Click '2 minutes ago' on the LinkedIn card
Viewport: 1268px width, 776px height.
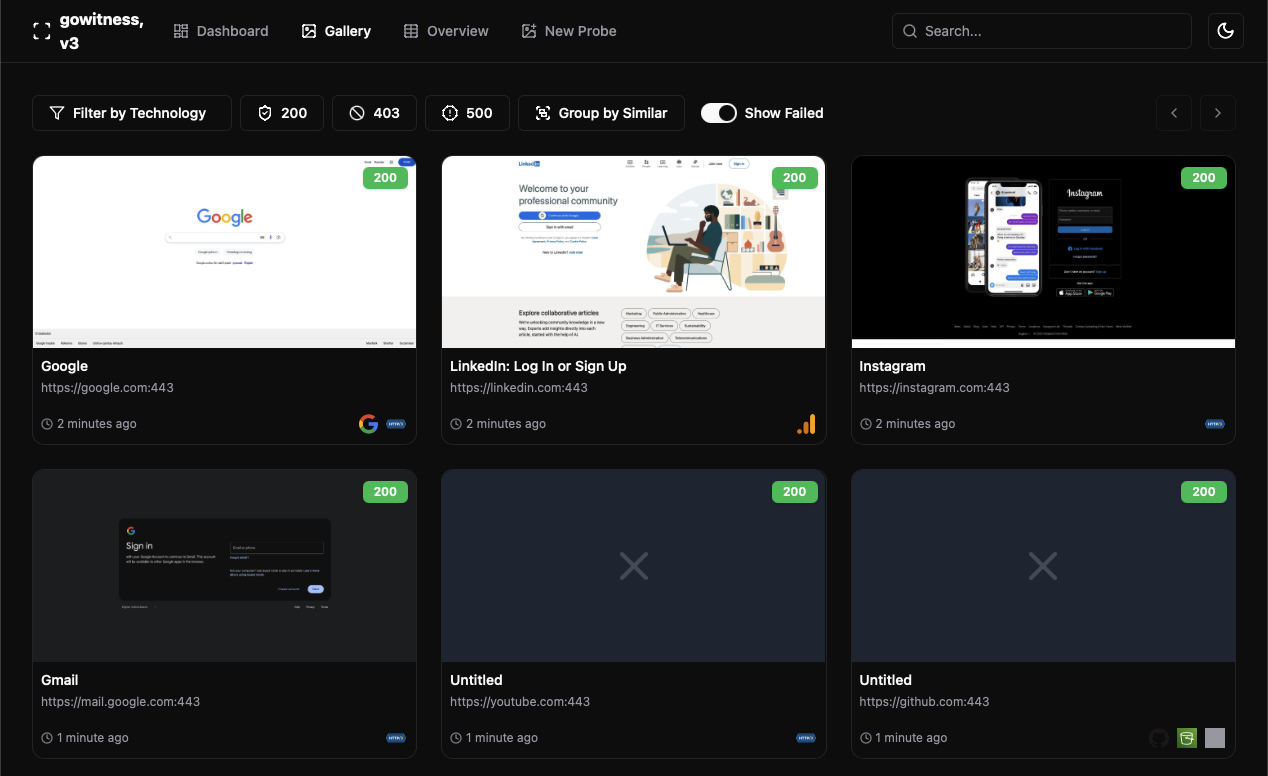click(x=506, y=424)
